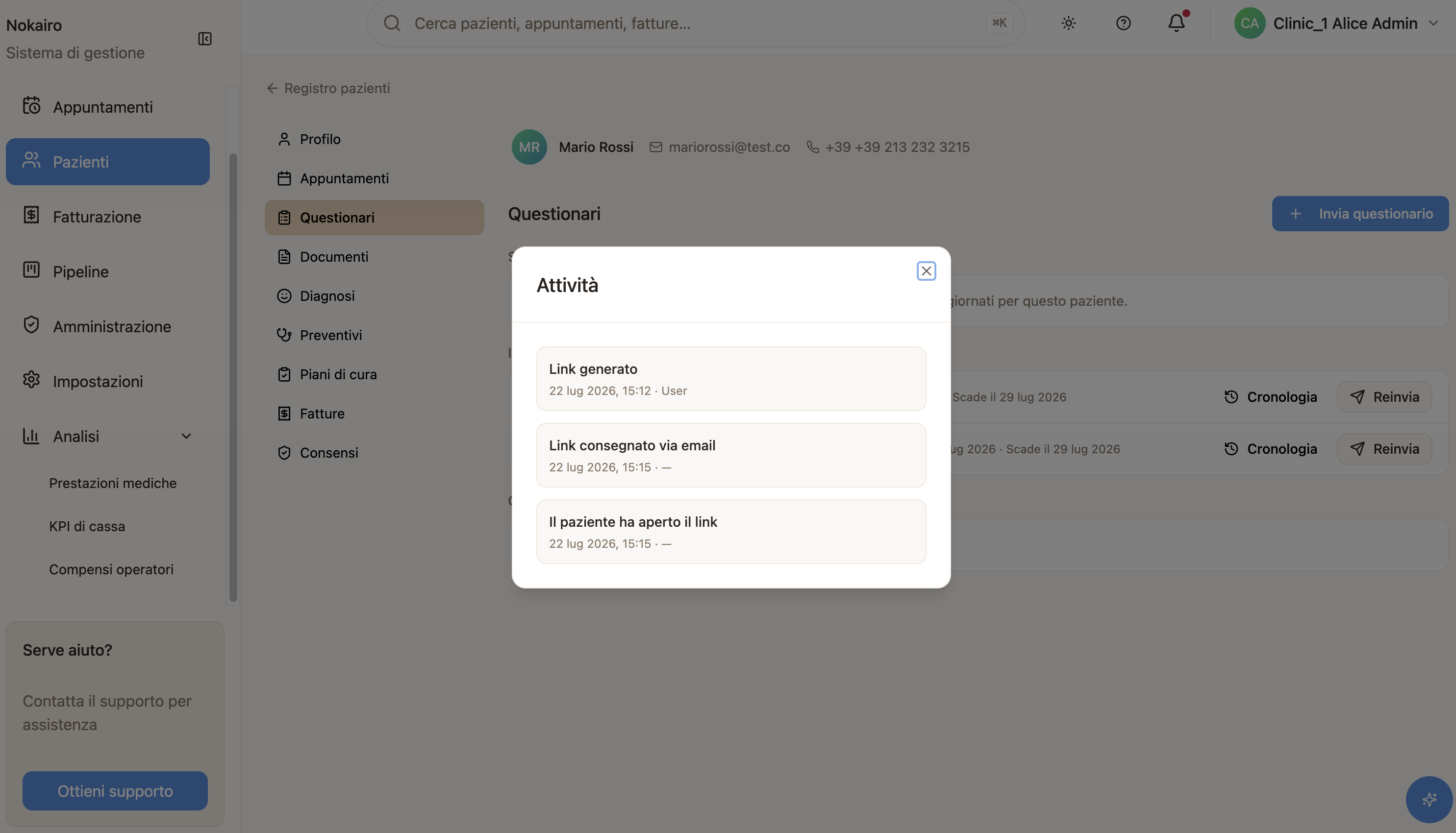Select Il paziente ha aperto il link entry
The height and width of the screenshot is (833, 1456).
[x=731, y=532]
